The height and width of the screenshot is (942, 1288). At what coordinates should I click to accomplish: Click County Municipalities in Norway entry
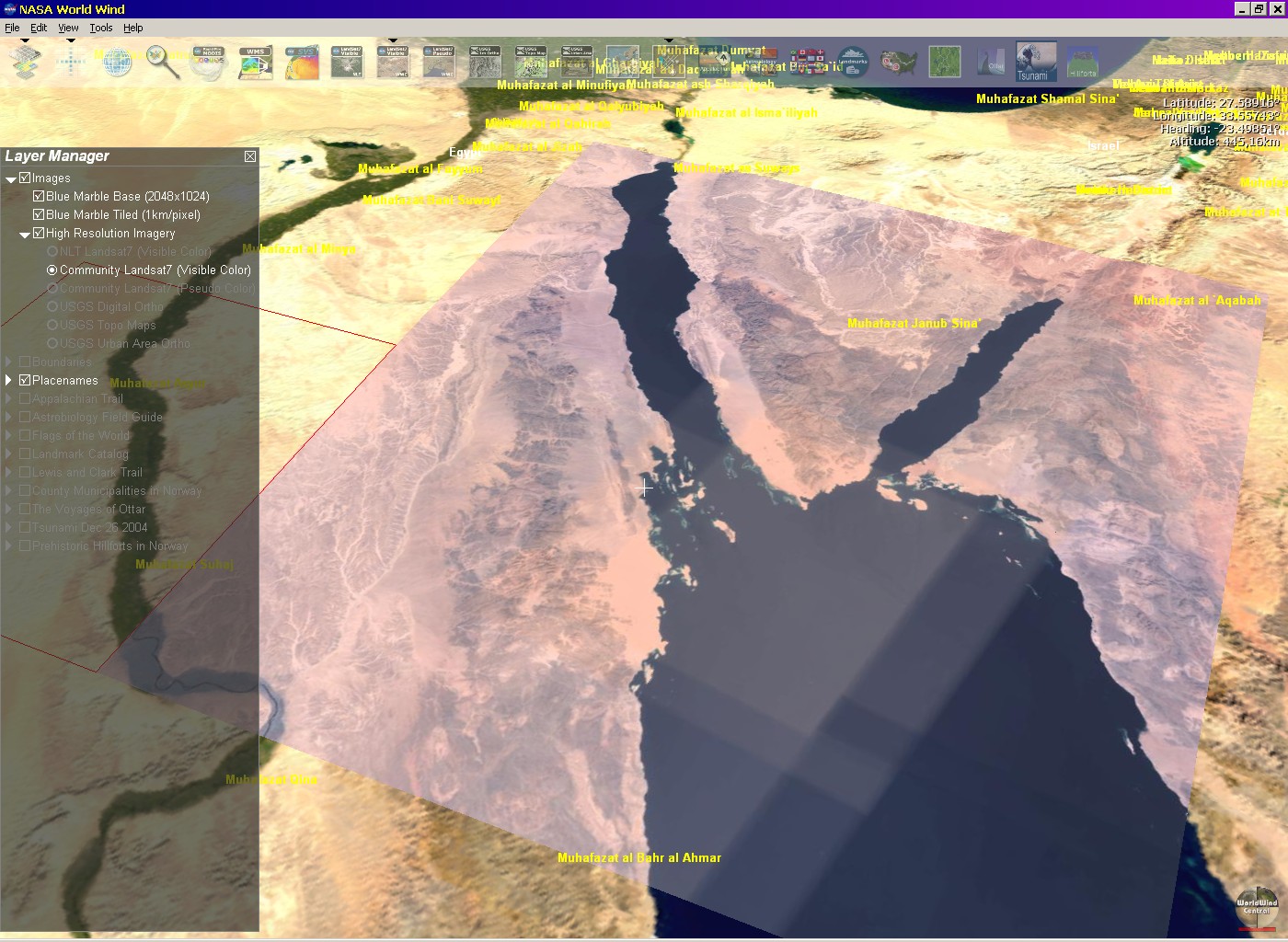117,490
